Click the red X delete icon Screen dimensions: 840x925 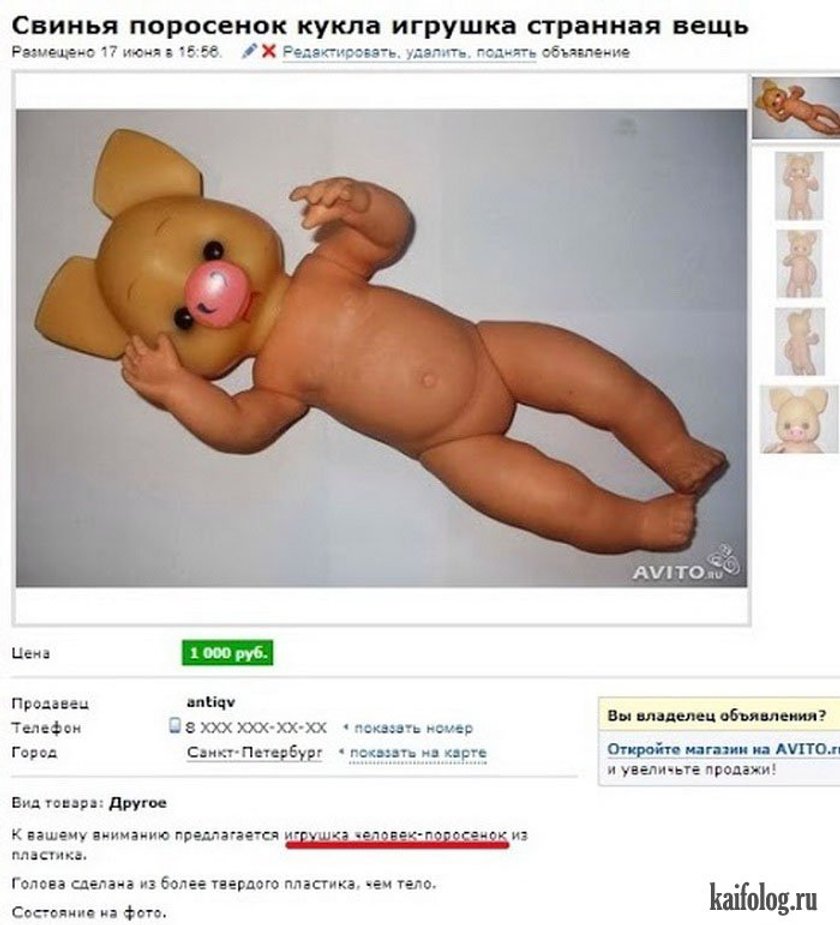tap(268, 51)
